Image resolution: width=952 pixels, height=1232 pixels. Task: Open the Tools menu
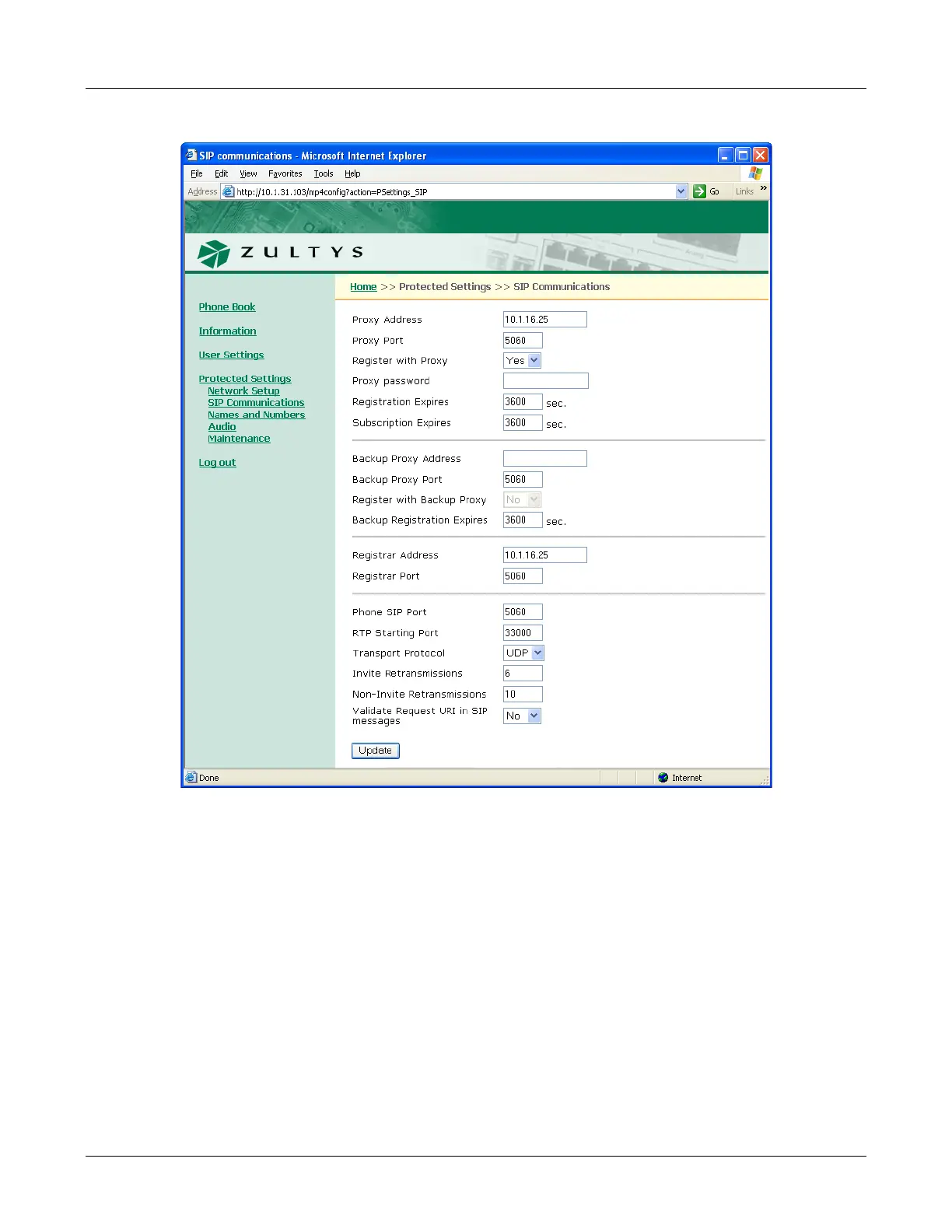(x=324, y=173)
